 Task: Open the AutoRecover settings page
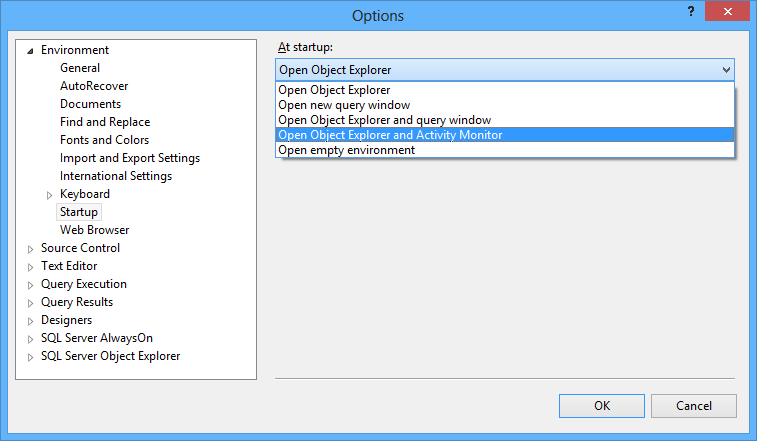[94, 86]
